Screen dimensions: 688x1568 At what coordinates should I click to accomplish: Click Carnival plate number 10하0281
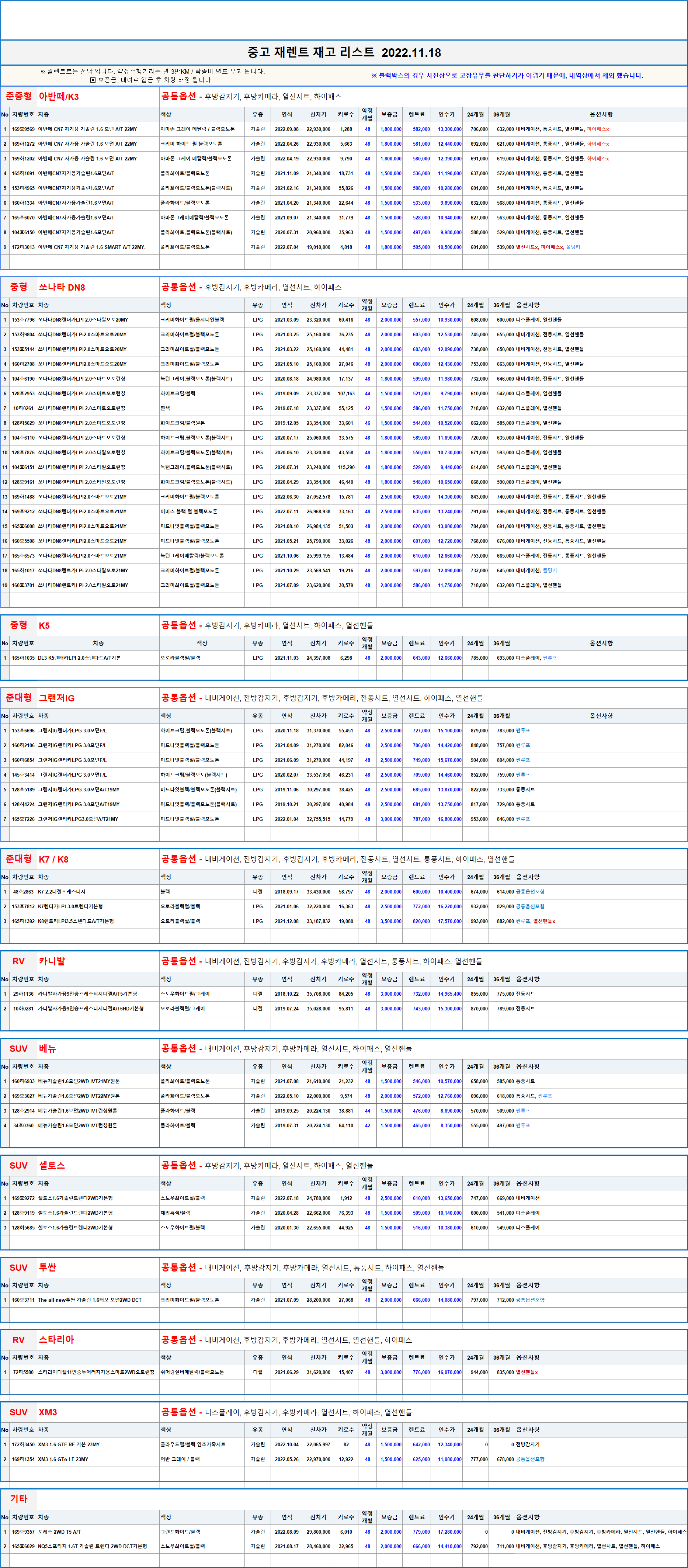pyautogui.click(x=24, y=1009)
